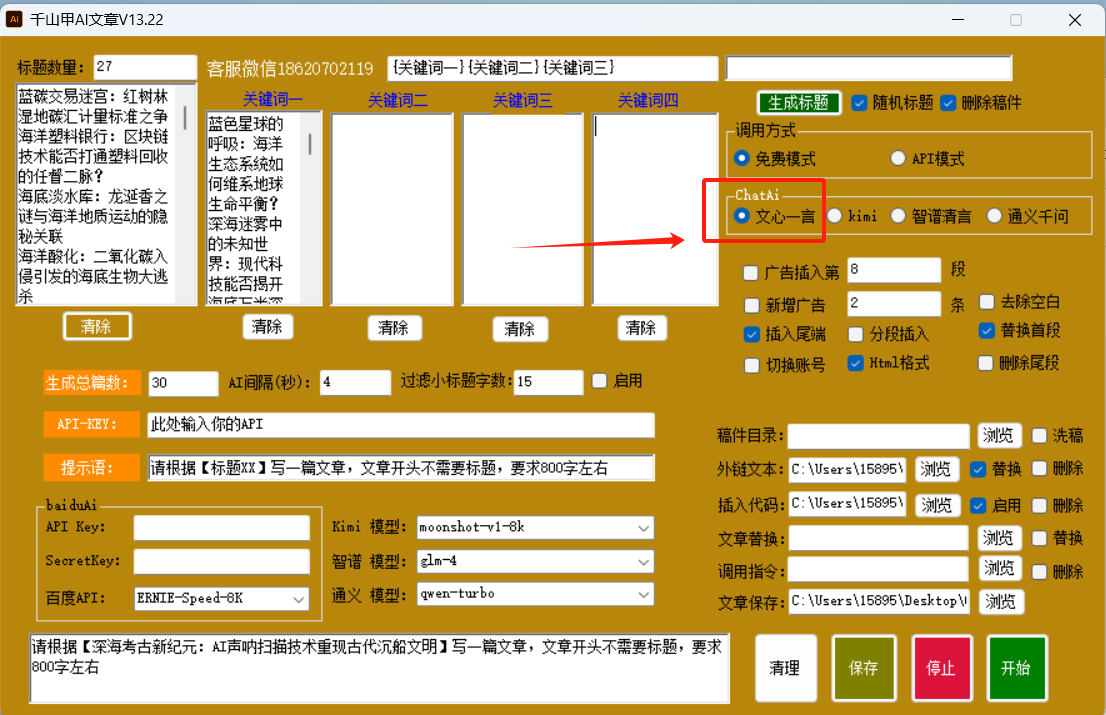Viewport: 1106px width, 715px height.
Task: Click the green 生成标题 button
Action: (x=797, y=102)
